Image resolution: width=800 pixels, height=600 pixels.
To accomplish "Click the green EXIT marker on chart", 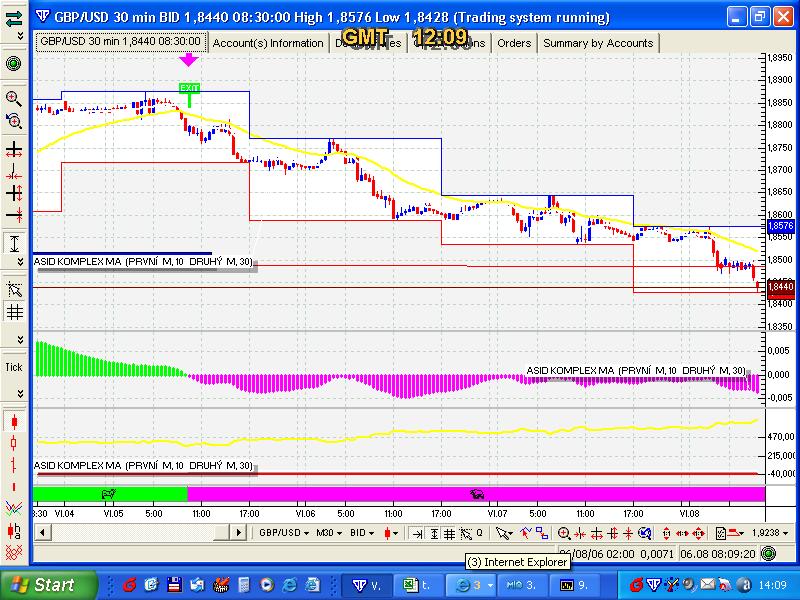I will click(x=189, y=89).
